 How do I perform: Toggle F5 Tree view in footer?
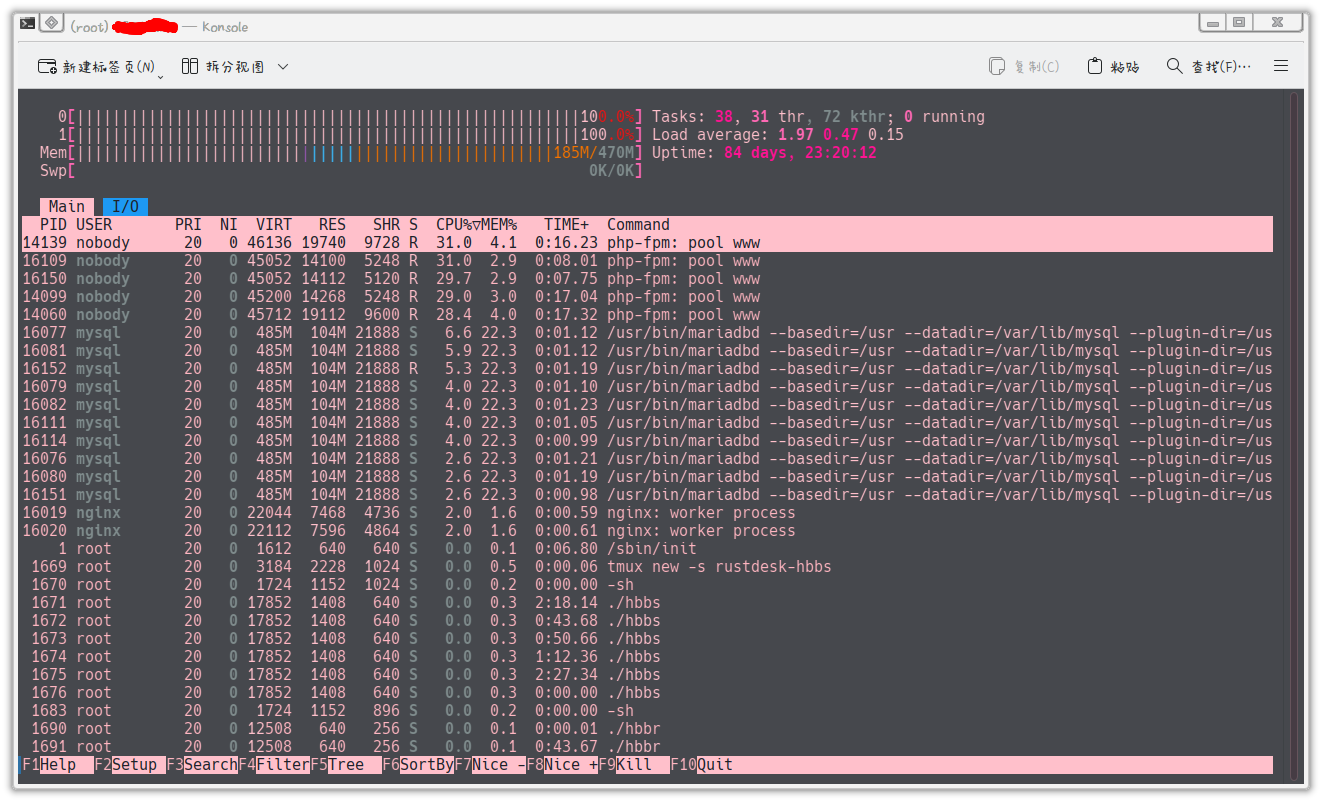[x=346, y=764]
